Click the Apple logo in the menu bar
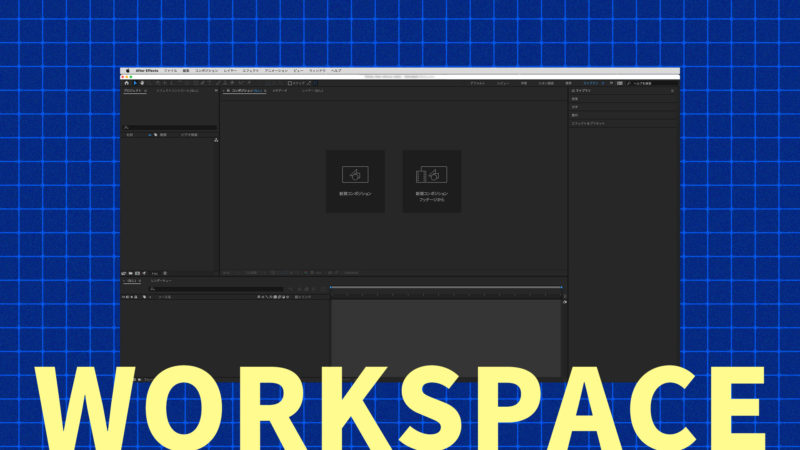 click(x=127, y=71)
